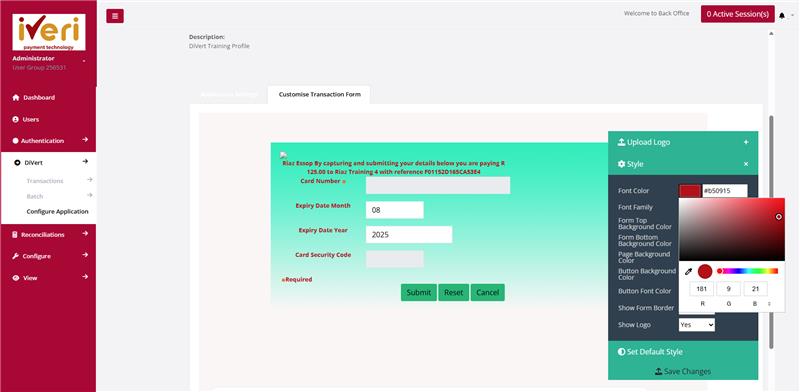Open the Show Logo Yes dropdown
The image size is (800, 392).
pyautogui.click(x=696, y=325)
